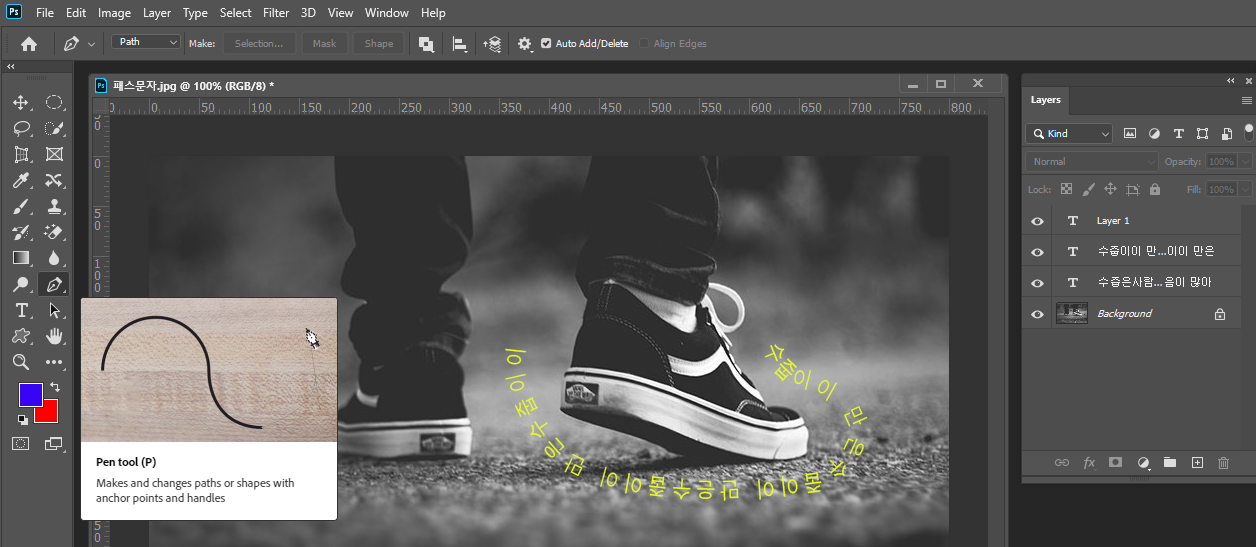Hide the '수줍은사람...음이 많아' layer
Viewport: 1256px width, 547px height.
coord(1037,283)
